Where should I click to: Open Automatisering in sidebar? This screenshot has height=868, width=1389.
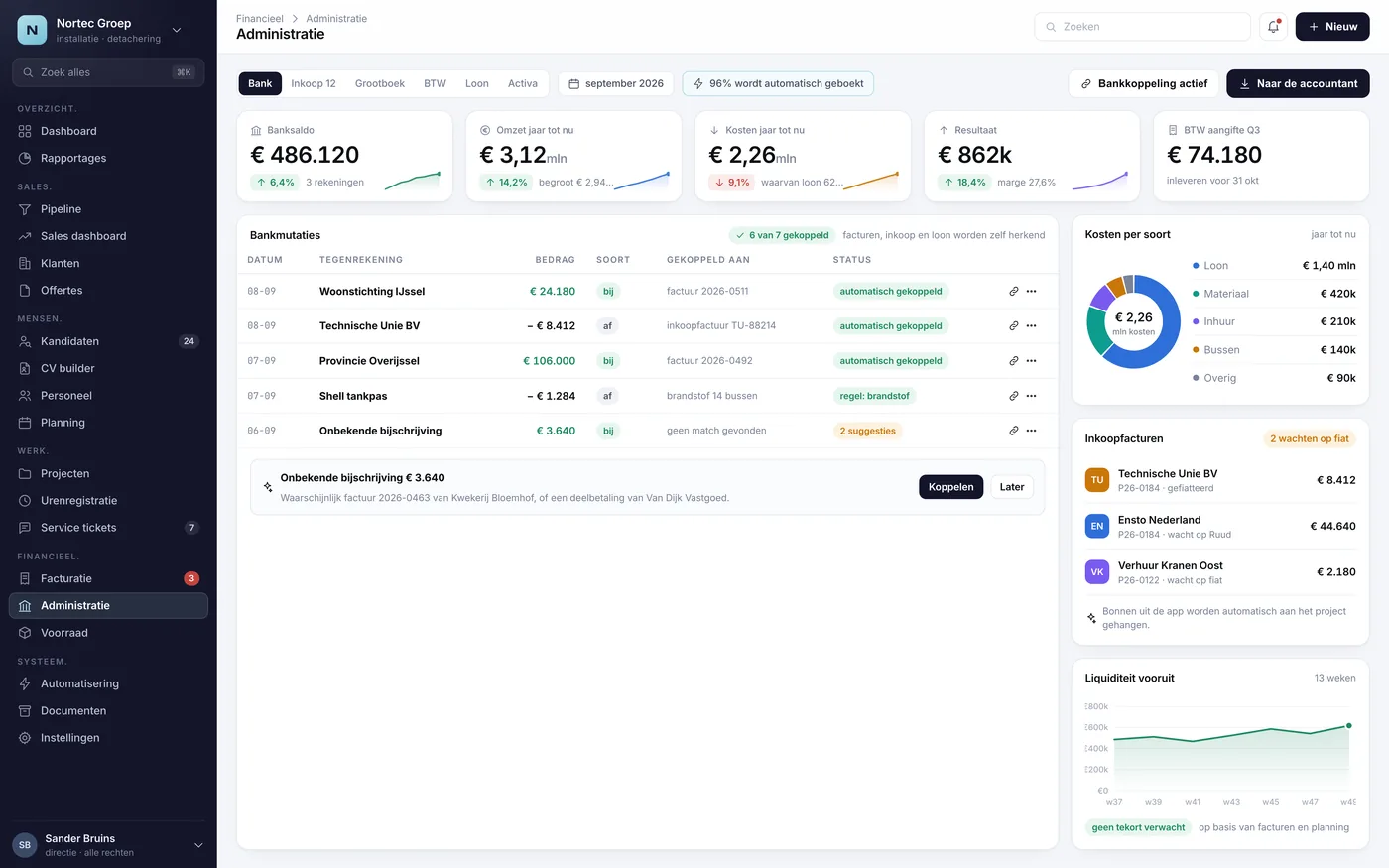tap(108, 683)
